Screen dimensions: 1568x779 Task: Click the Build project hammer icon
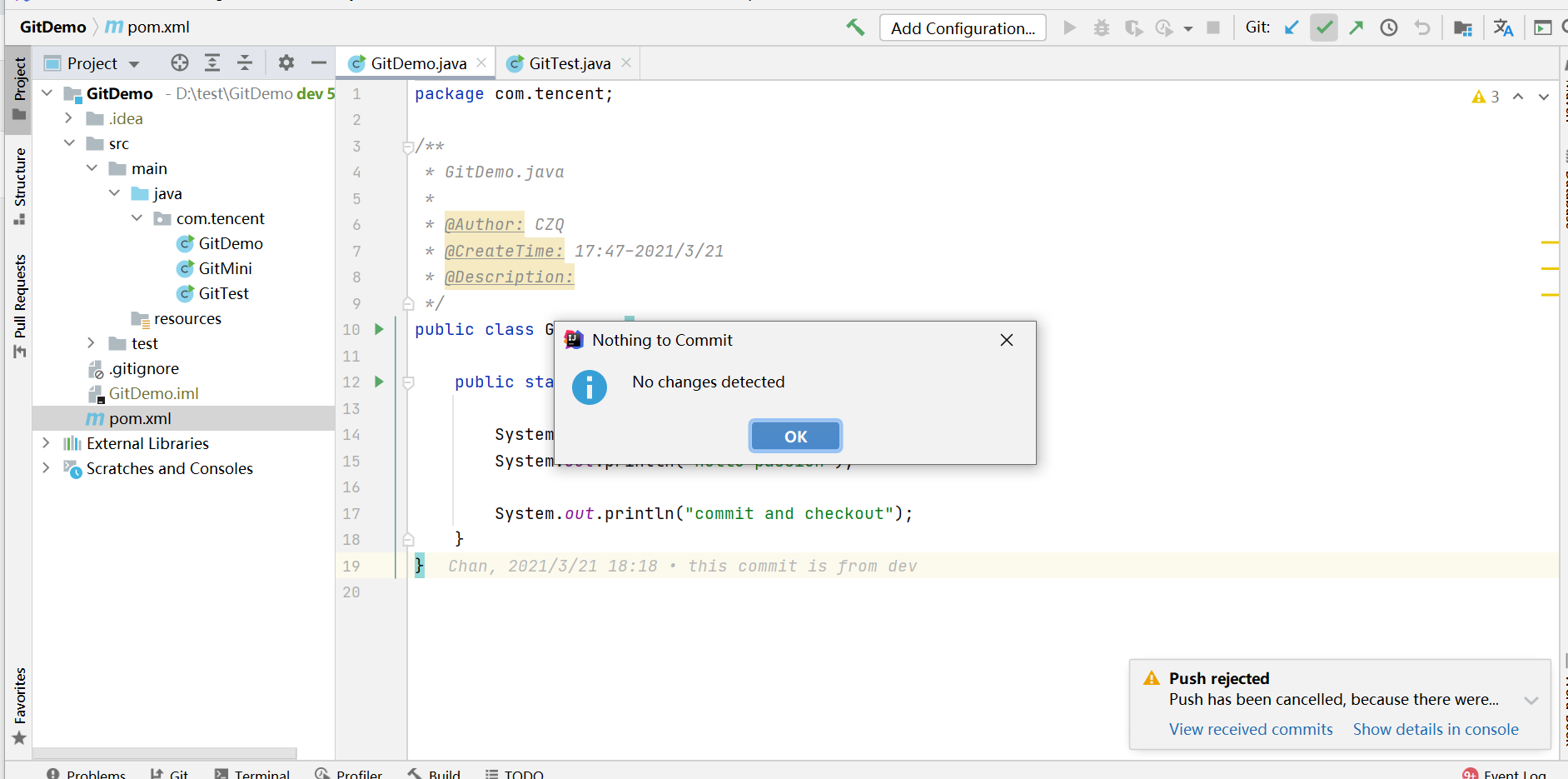click(855, 27)
